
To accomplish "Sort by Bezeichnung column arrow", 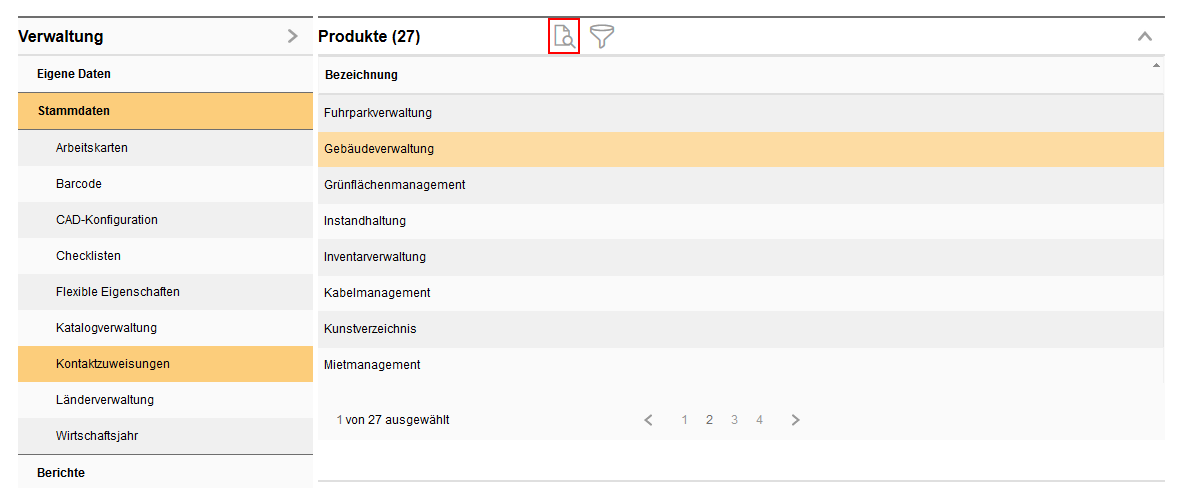I will click(x=1156, y=66).
